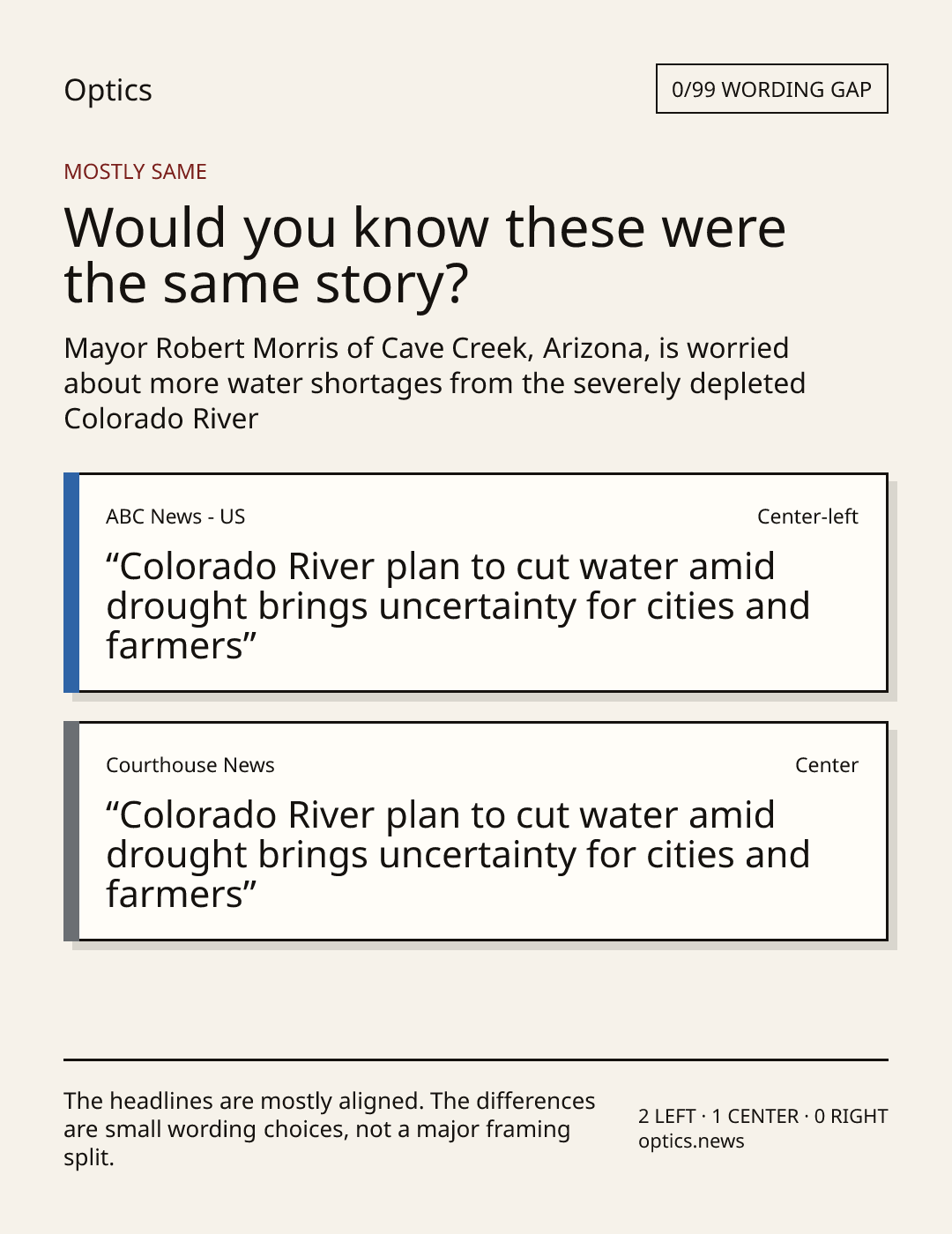Viewport: 952px width, 1234px height.
Task: Click the Center bias label
Action: point(827,765)
